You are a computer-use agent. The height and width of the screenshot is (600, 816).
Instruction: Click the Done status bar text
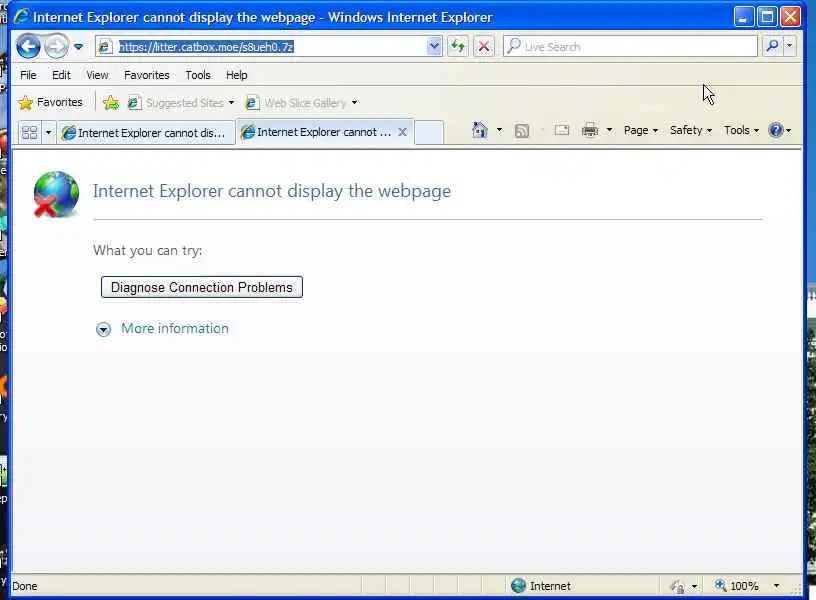tap(24, 586)
